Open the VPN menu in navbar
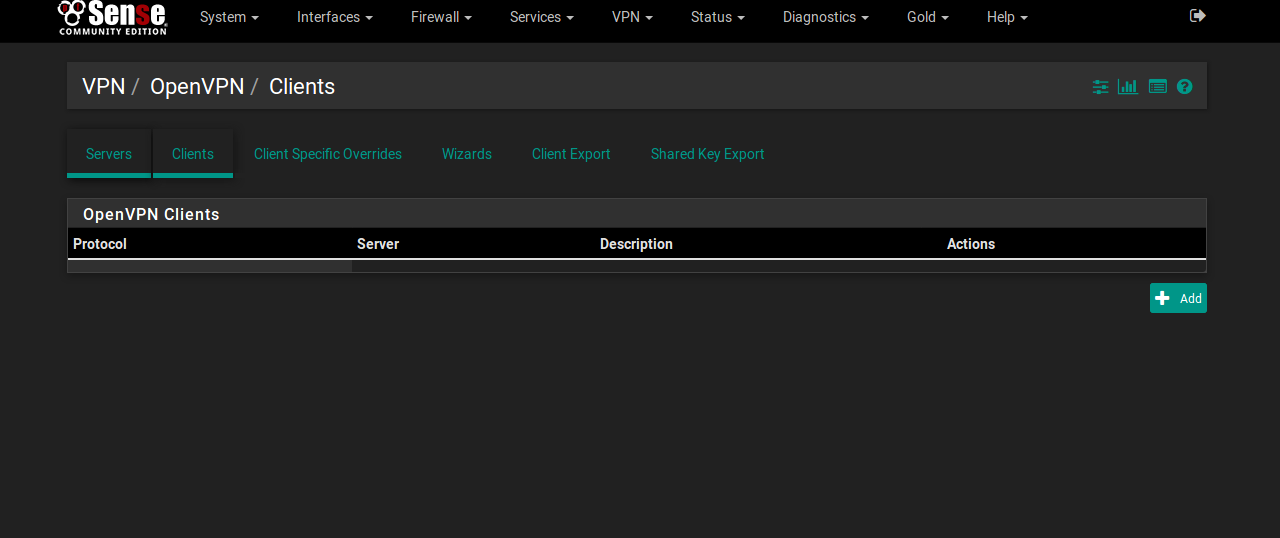 632,17
